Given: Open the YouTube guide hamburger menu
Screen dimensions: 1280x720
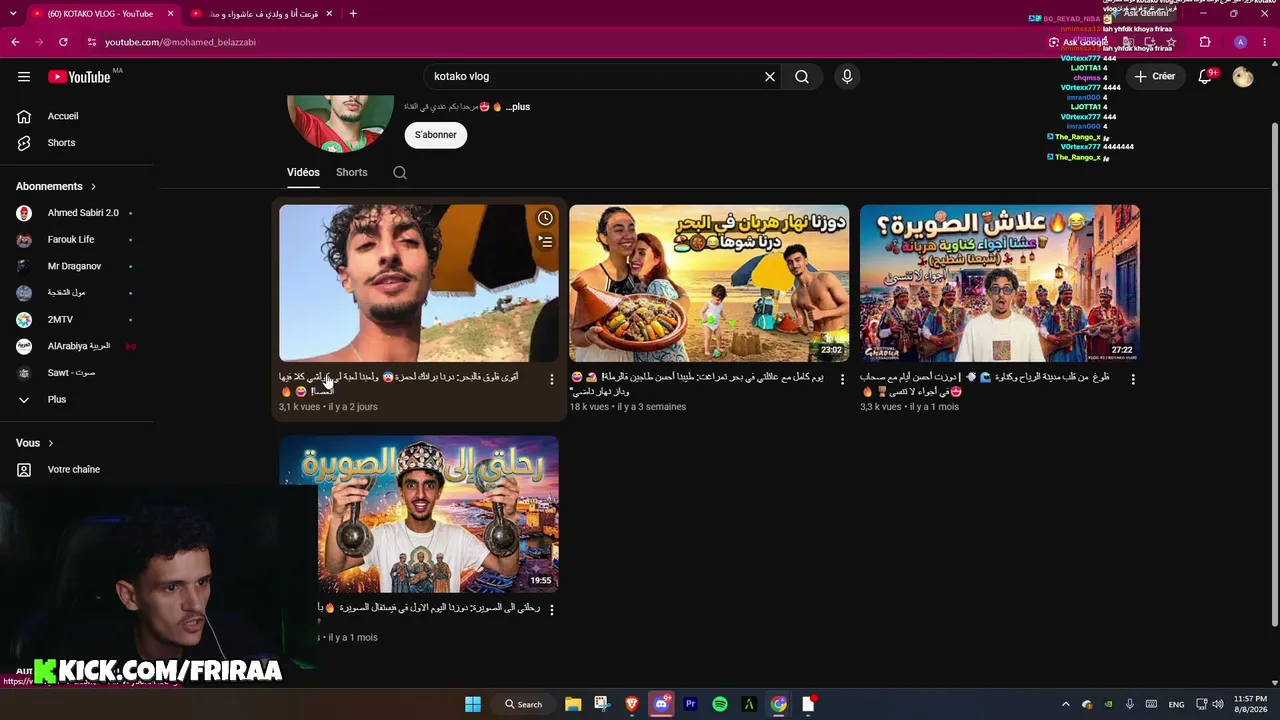Looking at the screenshot, I should [24, 77].
